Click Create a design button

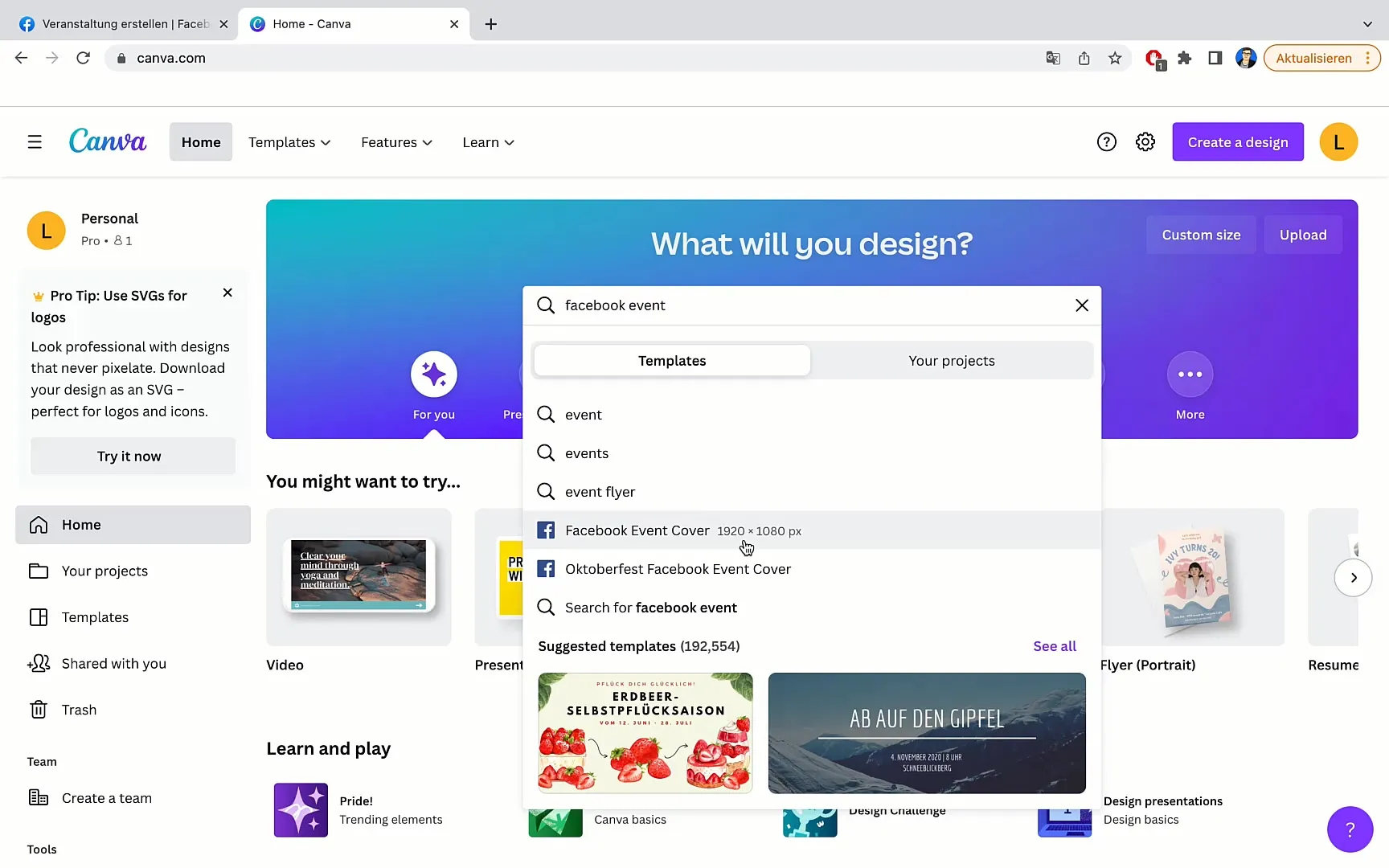click(x=1238, y=142)
